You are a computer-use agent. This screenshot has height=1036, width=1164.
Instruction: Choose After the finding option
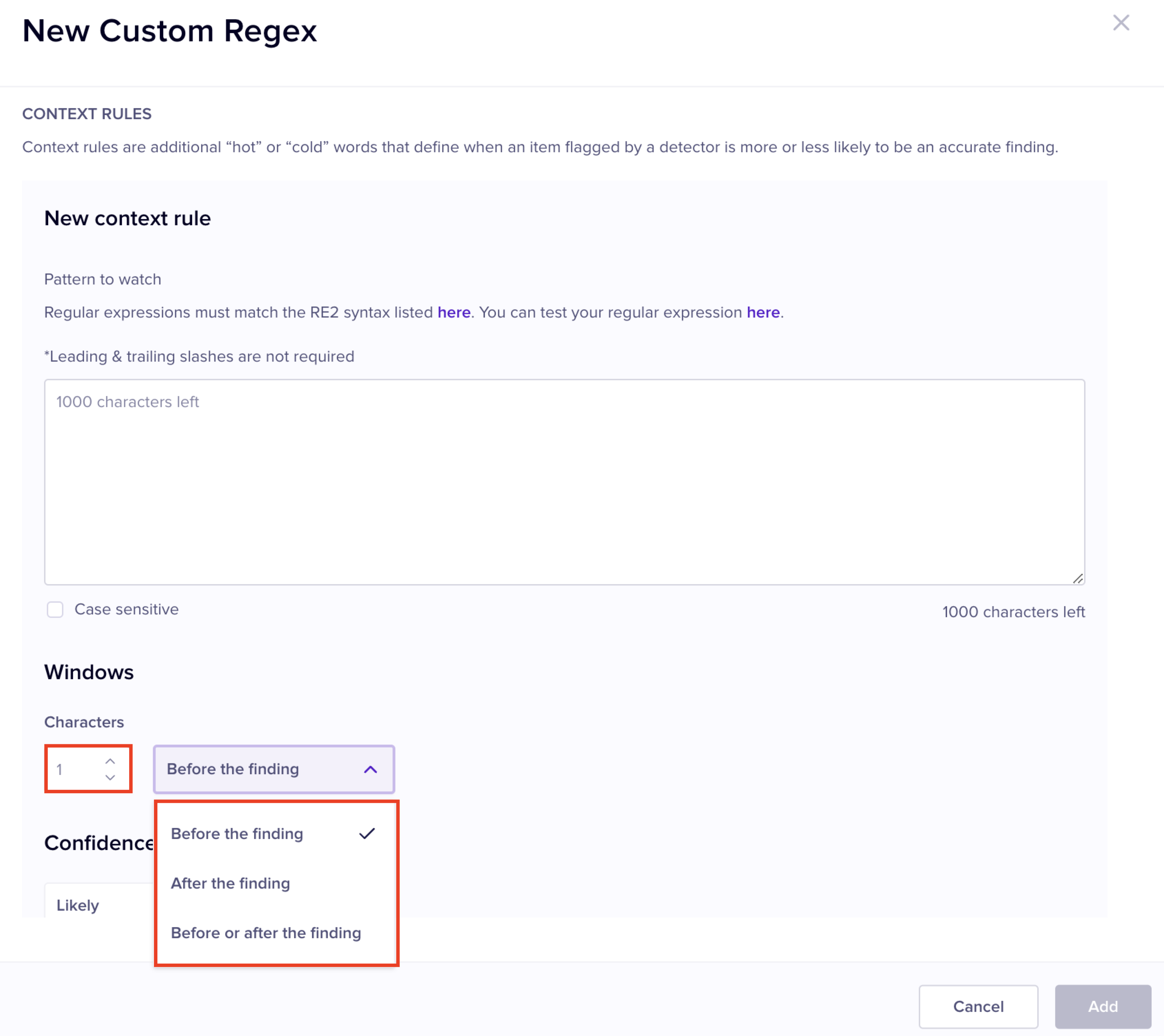pyautogui.click(x=231, y=883)
